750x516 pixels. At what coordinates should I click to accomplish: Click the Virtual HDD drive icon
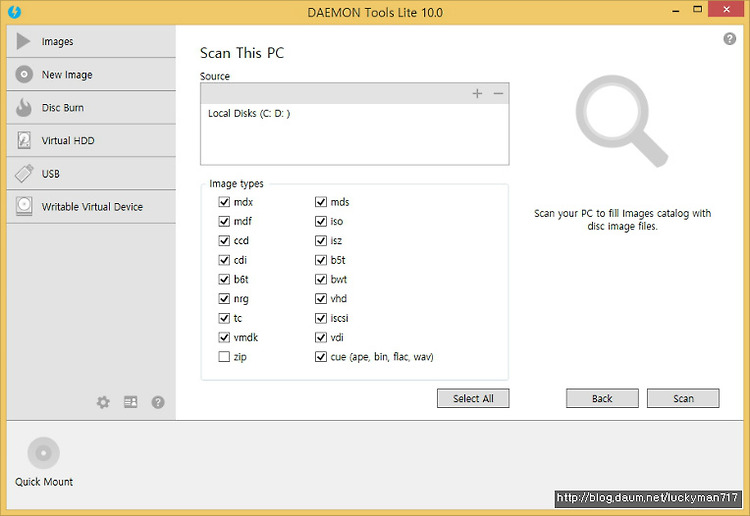point(24,140)
